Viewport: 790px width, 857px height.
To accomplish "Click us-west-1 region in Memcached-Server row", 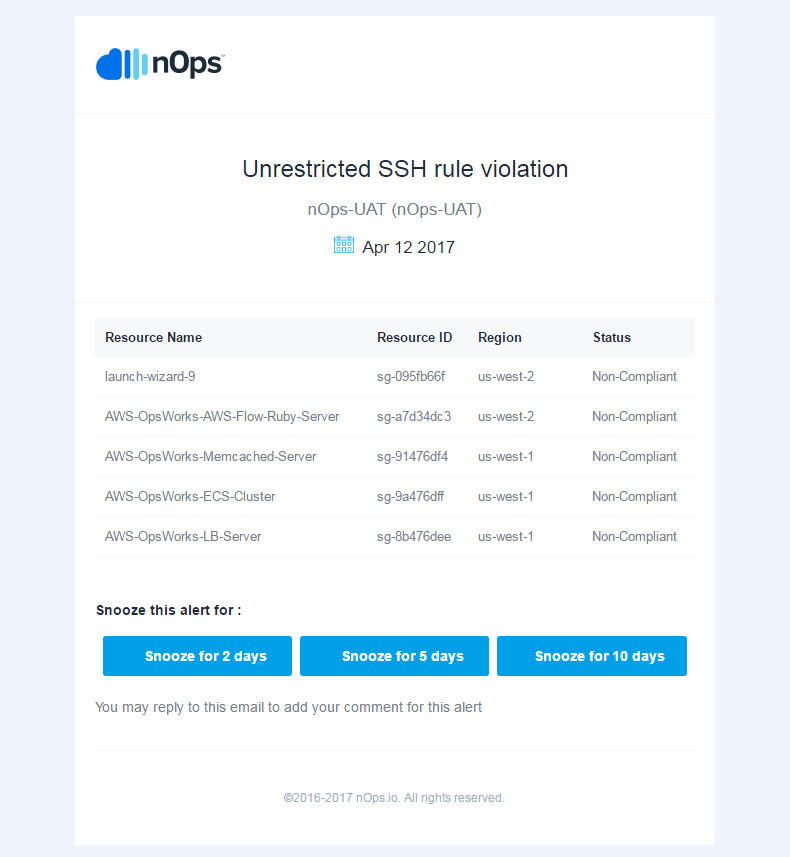I will point(505,456).
